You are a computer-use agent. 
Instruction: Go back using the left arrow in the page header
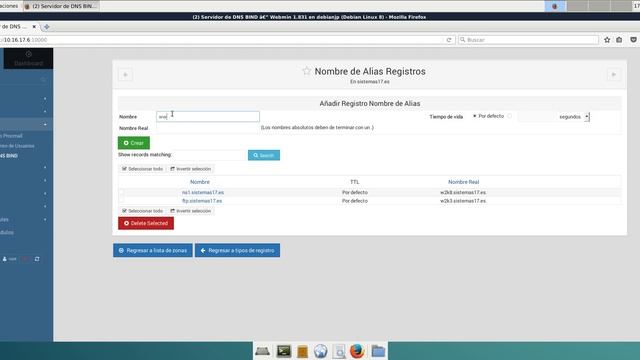(125, 75)
